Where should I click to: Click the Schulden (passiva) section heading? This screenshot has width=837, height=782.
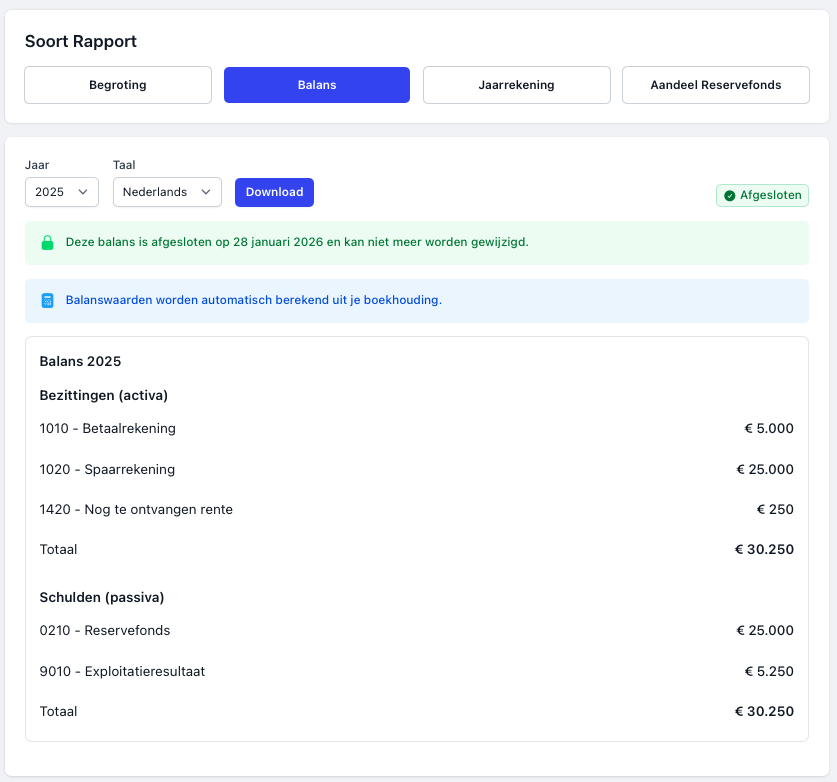click(102, 597)
